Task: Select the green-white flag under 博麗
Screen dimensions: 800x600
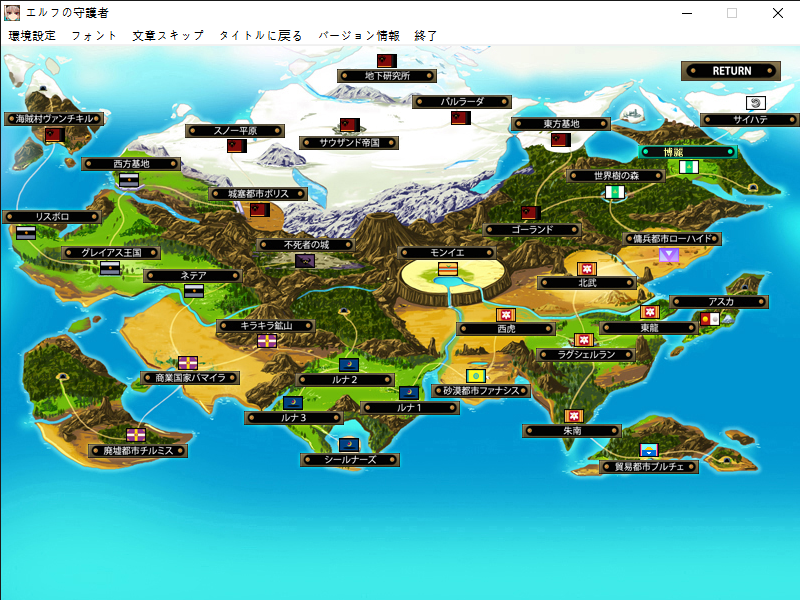Action: coord(689,167)
